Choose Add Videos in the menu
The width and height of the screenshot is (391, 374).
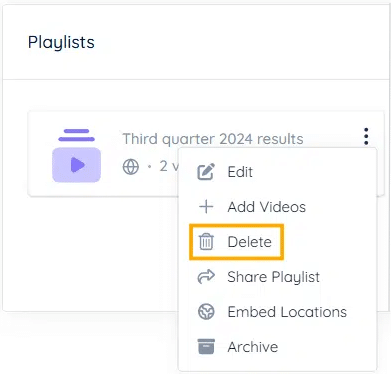tap(277, 207)
